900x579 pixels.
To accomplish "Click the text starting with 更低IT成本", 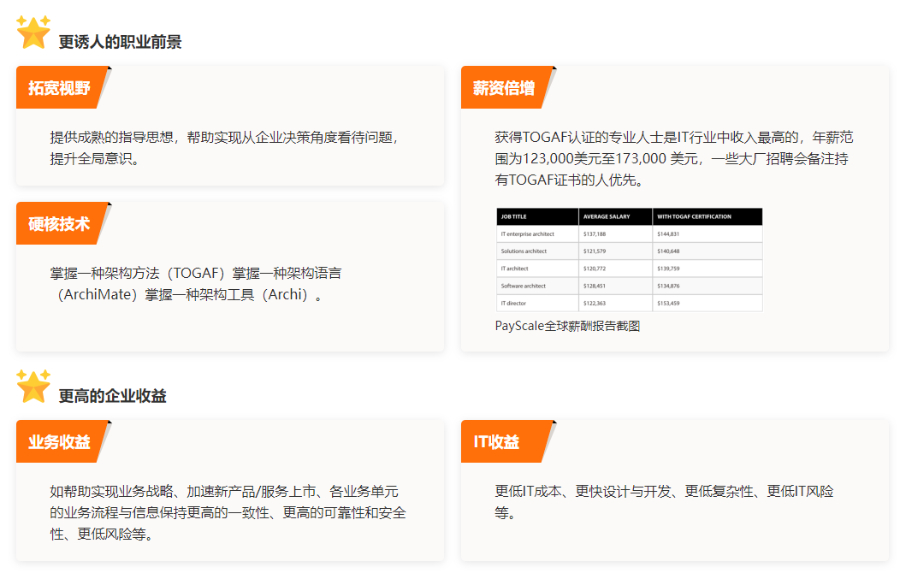I will (x=664, y=501).
